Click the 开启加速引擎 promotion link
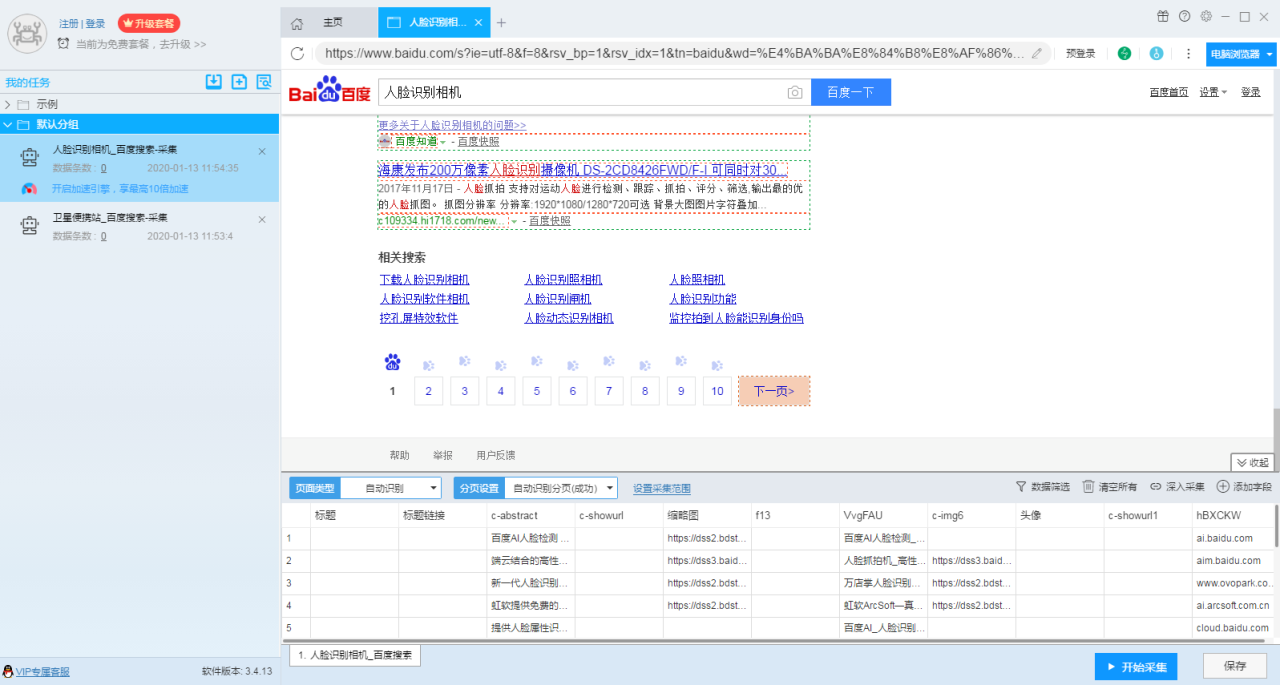The image size is (1280, 685). [120, 188]
